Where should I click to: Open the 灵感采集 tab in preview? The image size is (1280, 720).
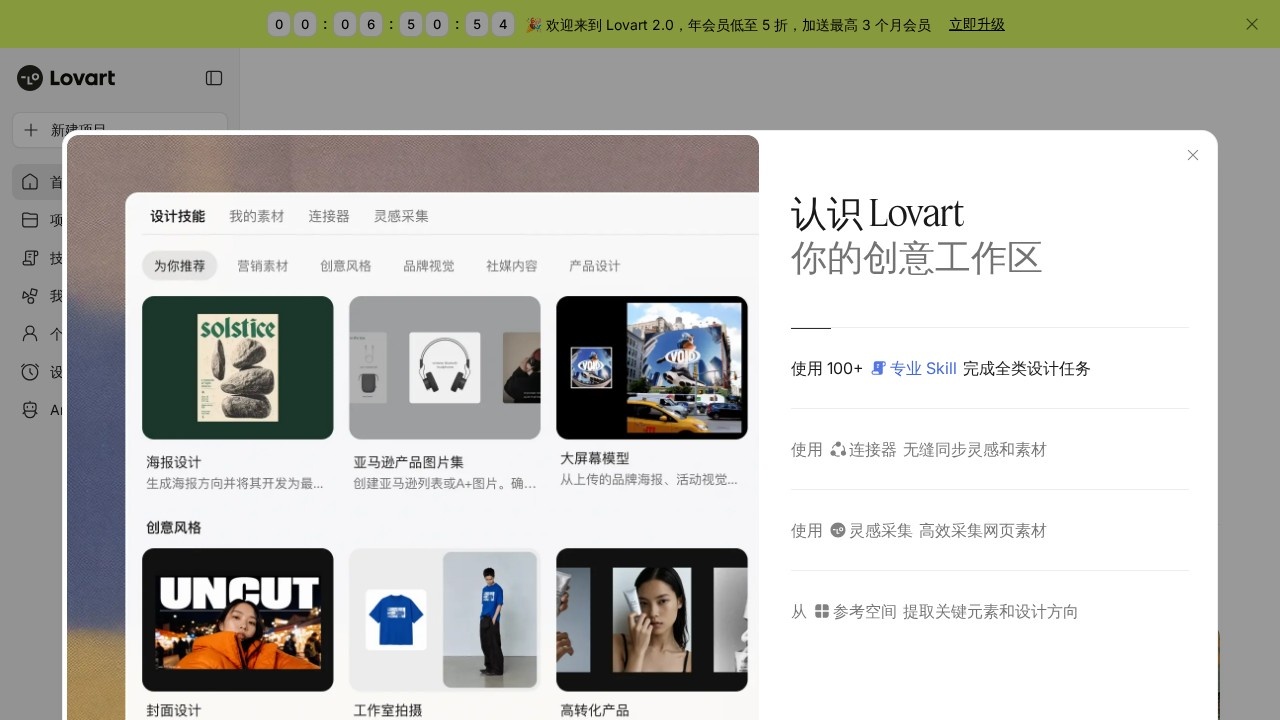click(x=401, y=216)
